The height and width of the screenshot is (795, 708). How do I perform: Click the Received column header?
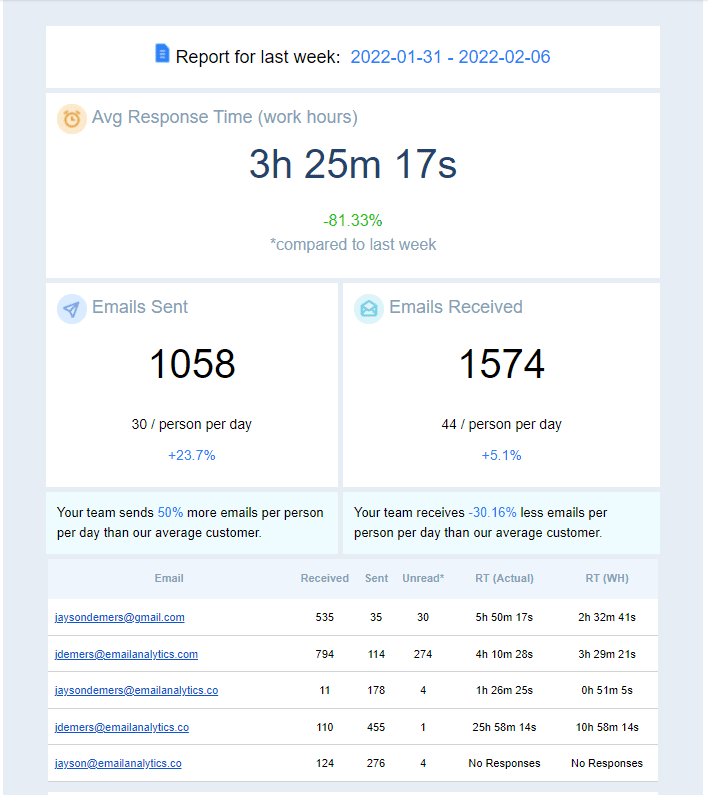click(x=325, y=578)
